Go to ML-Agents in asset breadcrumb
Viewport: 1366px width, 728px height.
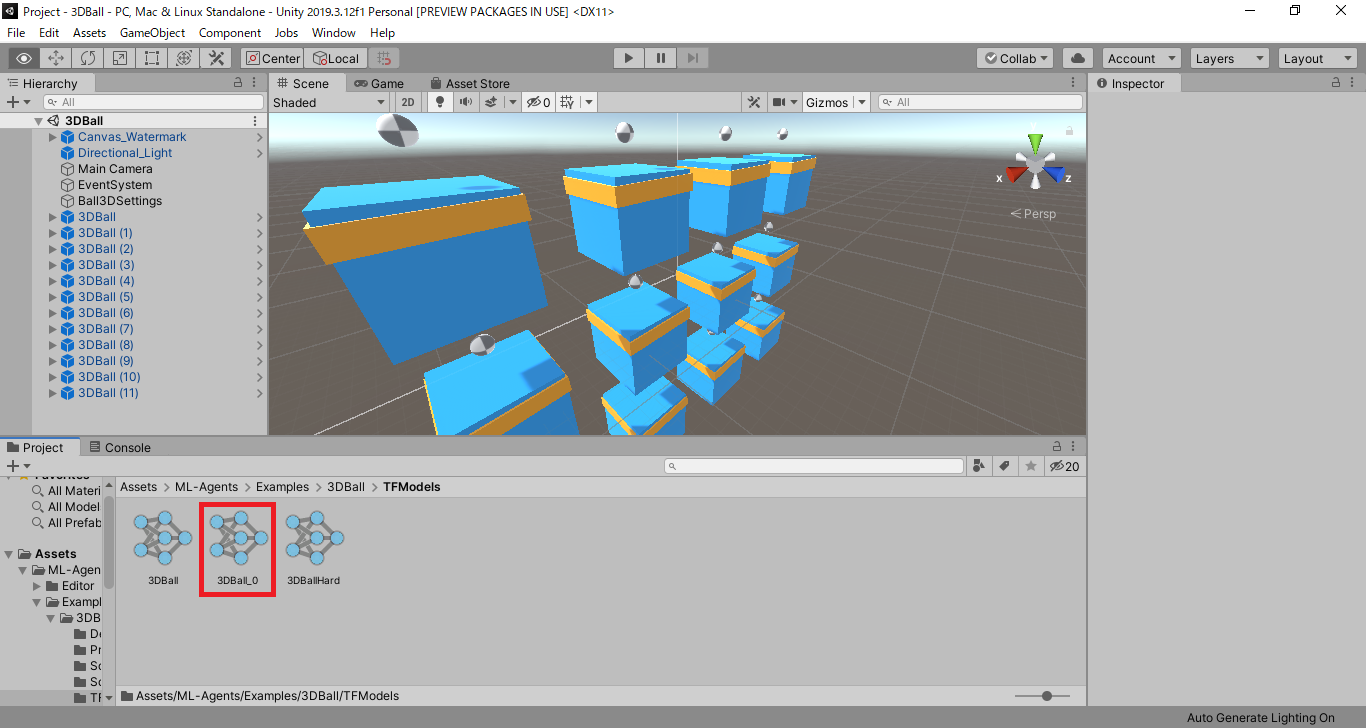(x=206, y=487)
